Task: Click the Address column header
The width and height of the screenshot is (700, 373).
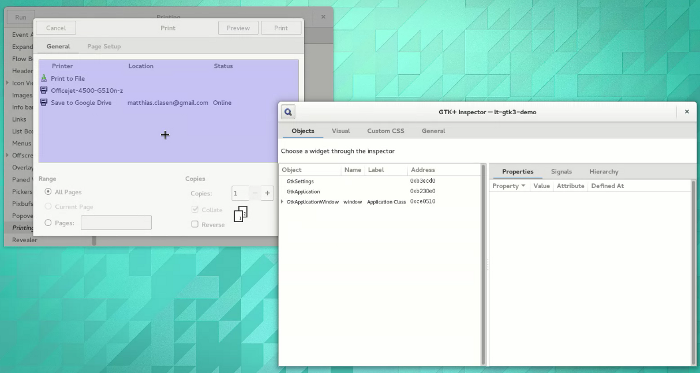Action: [423, 170]
